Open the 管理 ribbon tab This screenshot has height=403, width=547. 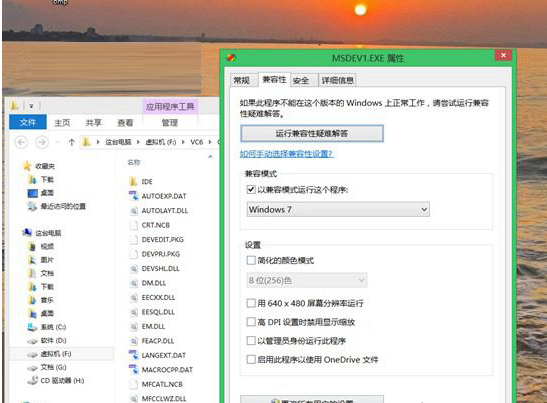coord(170,122)
